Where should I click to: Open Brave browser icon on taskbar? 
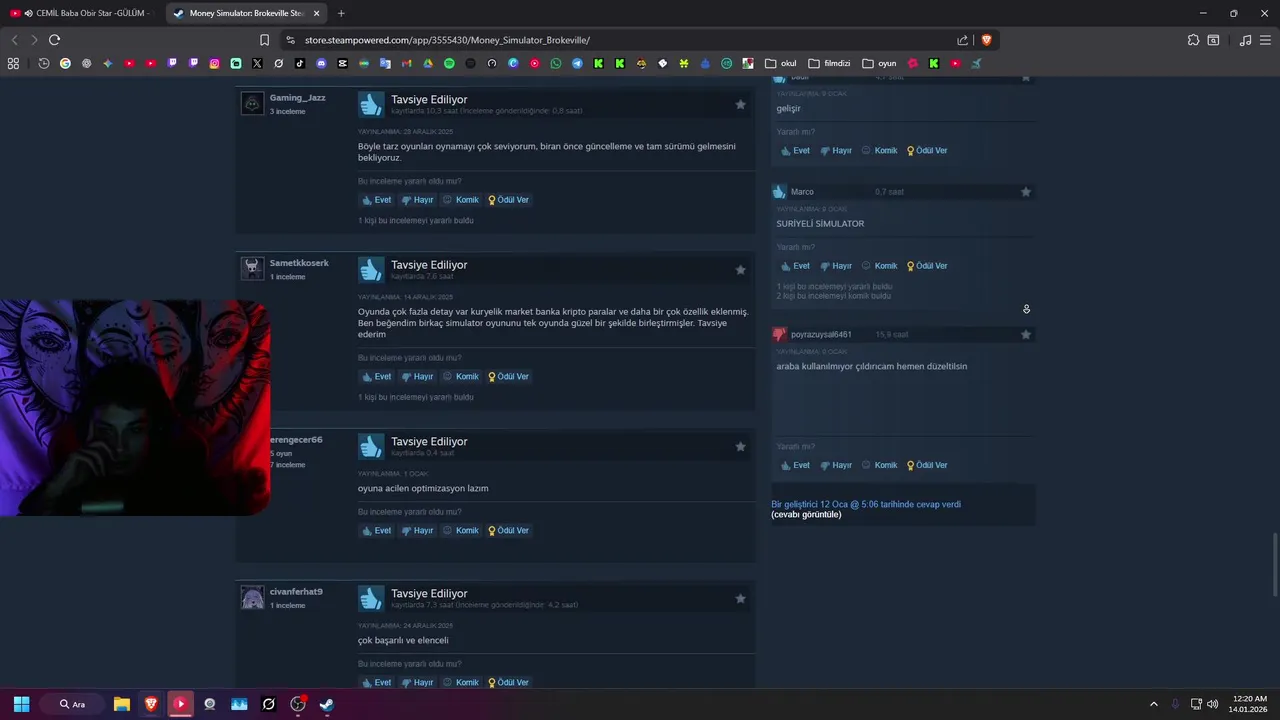pos(151,704)
